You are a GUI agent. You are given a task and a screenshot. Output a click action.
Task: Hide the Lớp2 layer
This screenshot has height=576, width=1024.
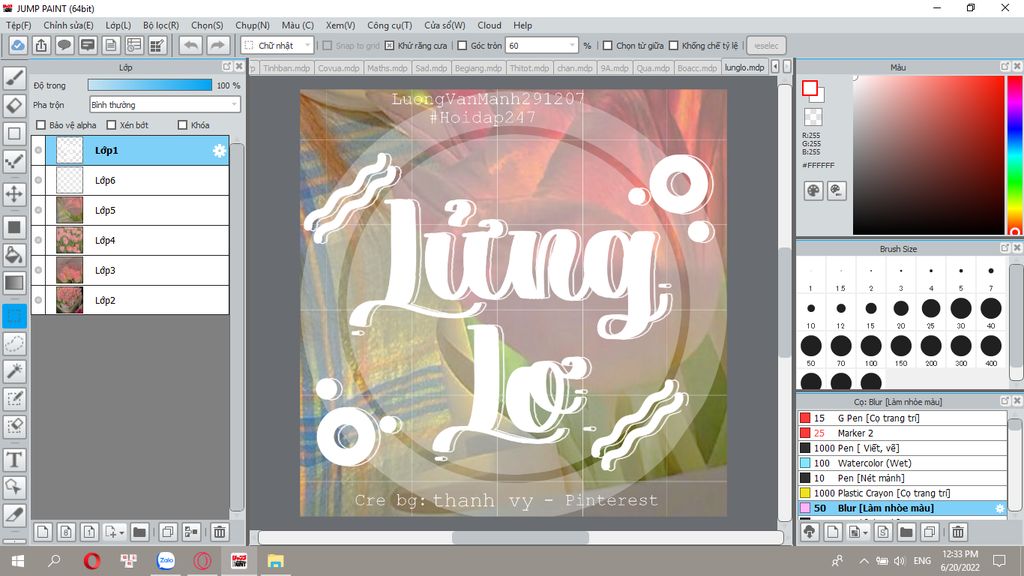pyautogui.click(x=39, y=300)
